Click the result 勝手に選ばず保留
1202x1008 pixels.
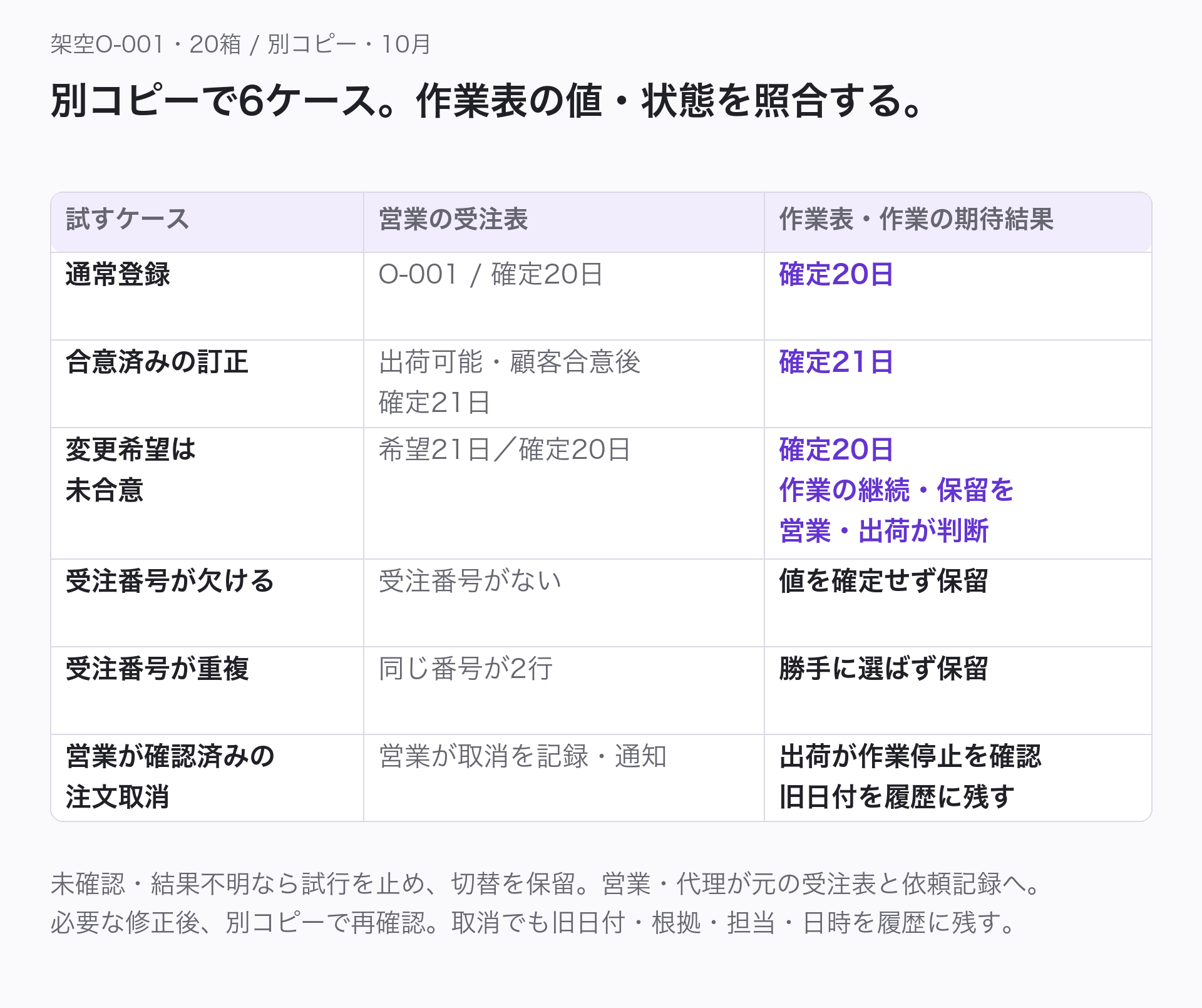coord(884,669)
